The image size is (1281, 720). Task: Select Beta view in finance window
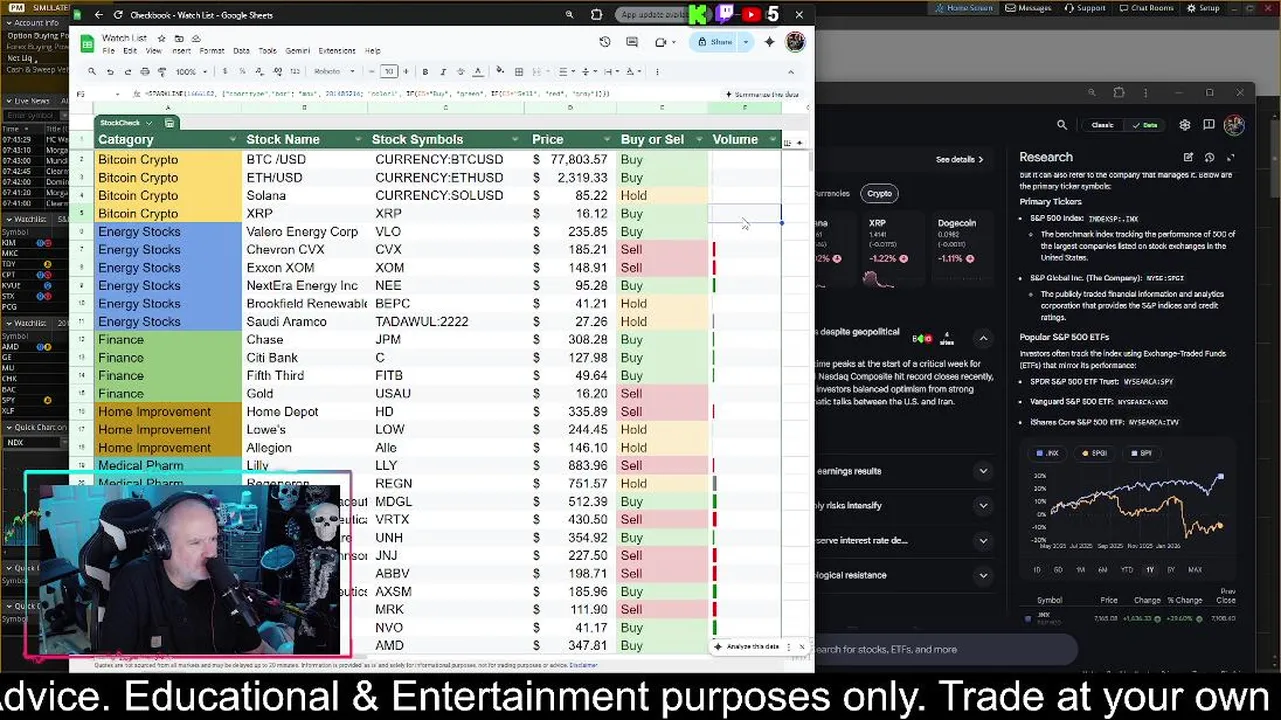point(1145,125)
